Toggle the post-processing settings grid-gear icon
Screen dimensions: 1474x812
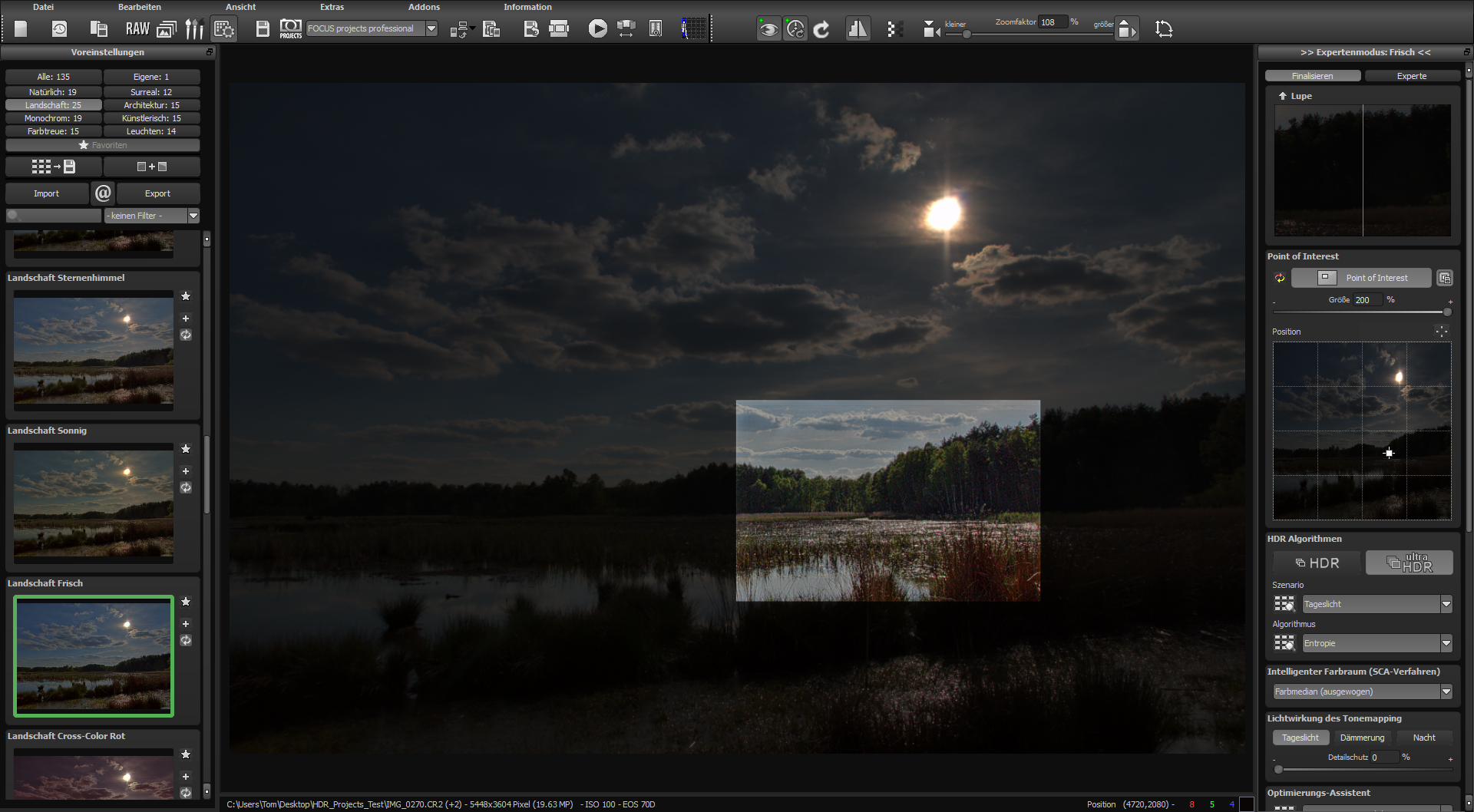click(223, 29)
